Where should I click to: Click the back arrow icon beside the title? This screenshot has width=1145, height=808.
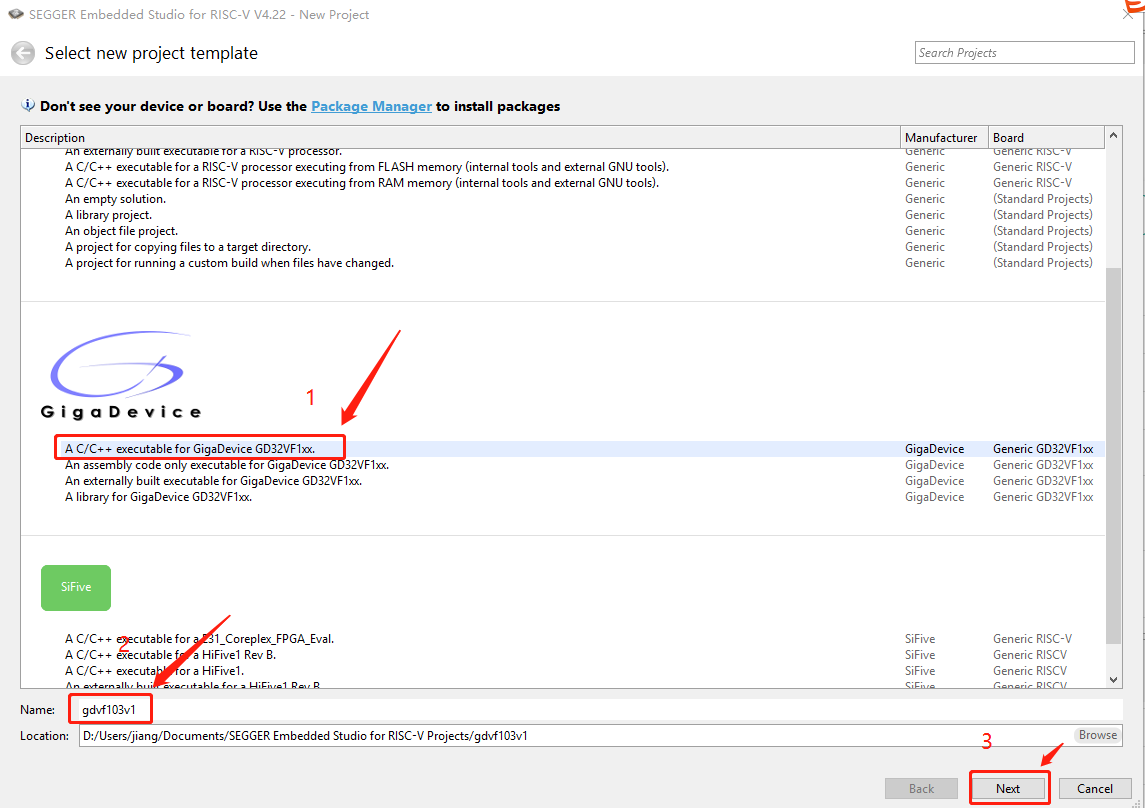23,53
